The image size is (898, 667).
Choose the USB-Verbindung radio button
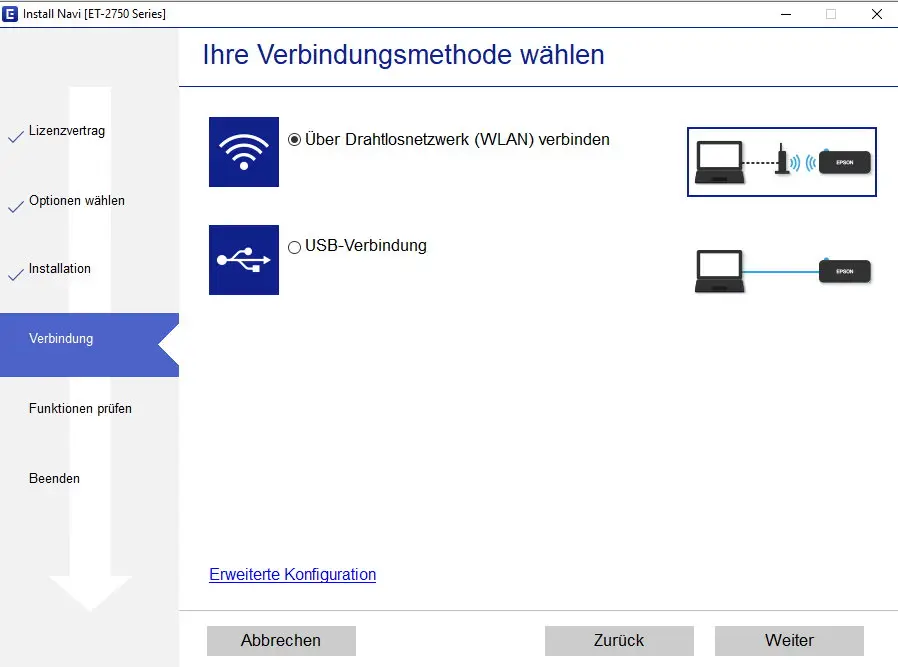click(x=294, y=247)
